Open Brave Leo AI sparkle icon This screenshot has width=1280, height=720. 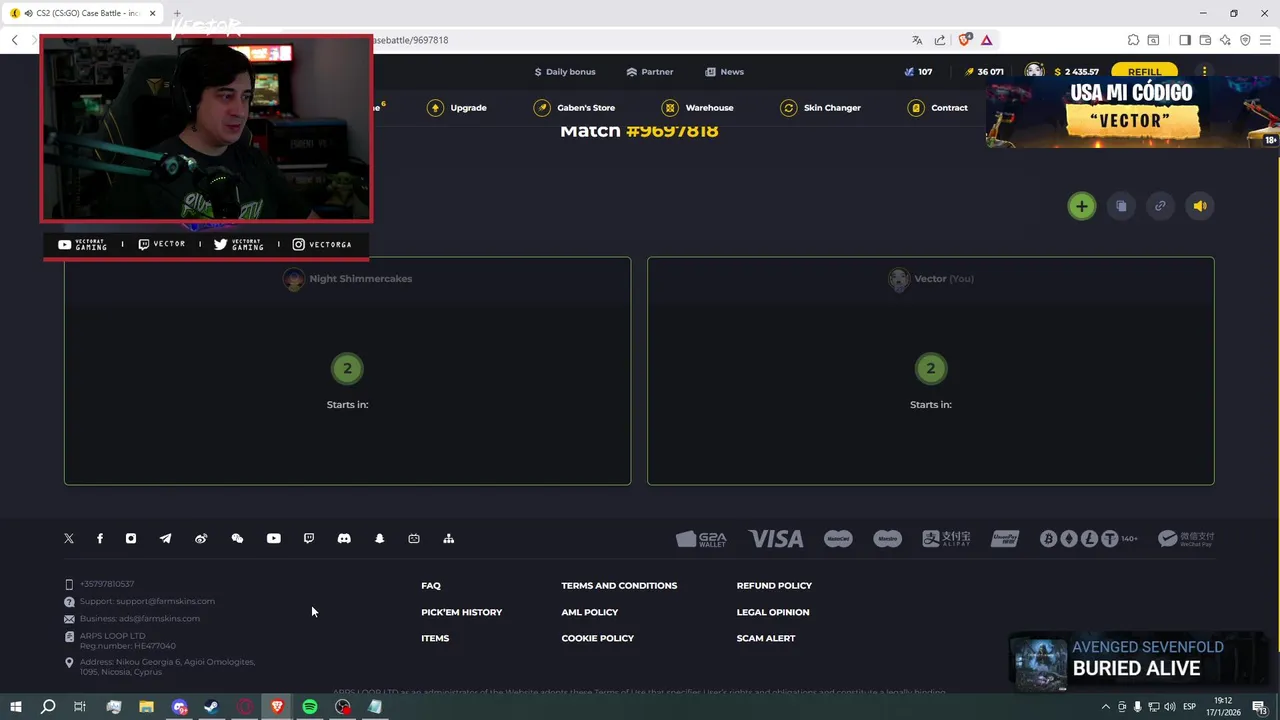point(1225,40)
